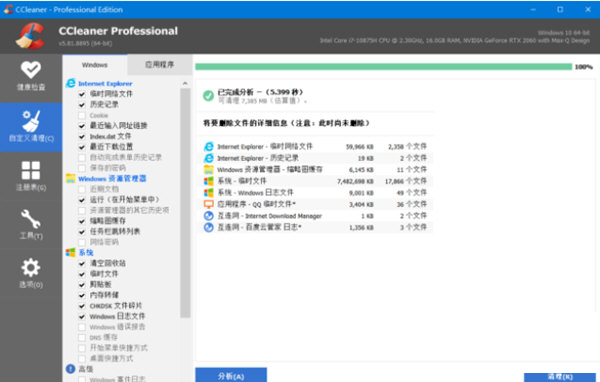
Task: Click the 分析(A) analyze button
Action: click(231, 375)
